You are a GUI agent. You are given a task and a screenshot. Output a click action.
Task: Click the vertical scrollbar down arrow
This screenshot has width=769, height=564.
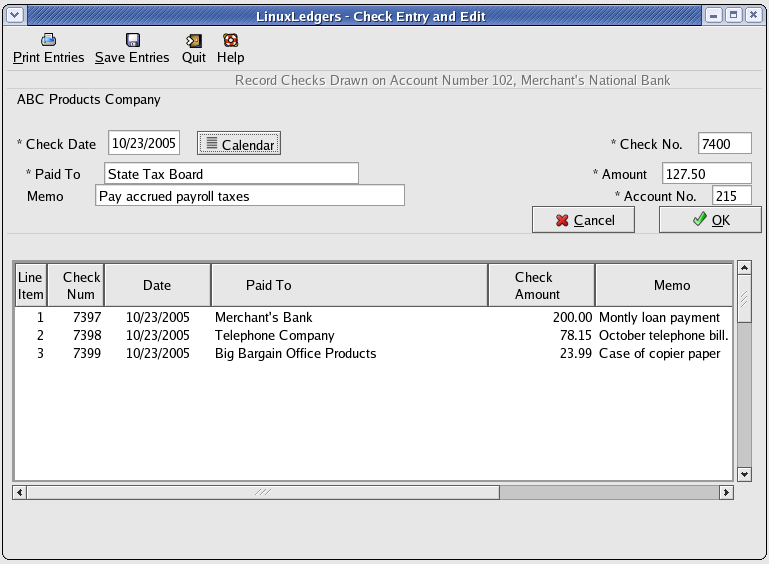point(743,473)
